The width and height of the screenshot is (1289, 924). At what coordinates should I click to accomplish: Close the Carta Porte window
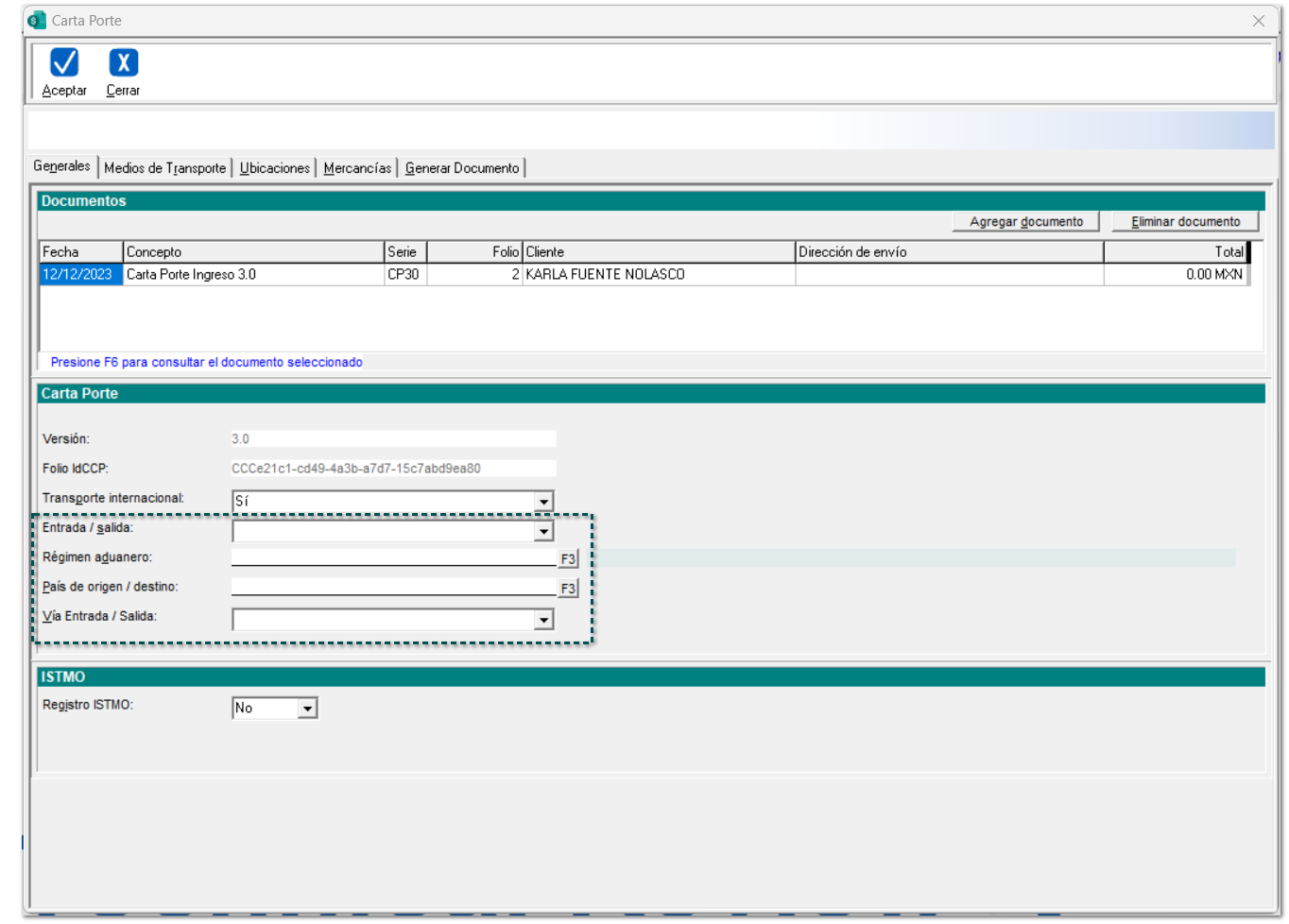point(1258,21)
